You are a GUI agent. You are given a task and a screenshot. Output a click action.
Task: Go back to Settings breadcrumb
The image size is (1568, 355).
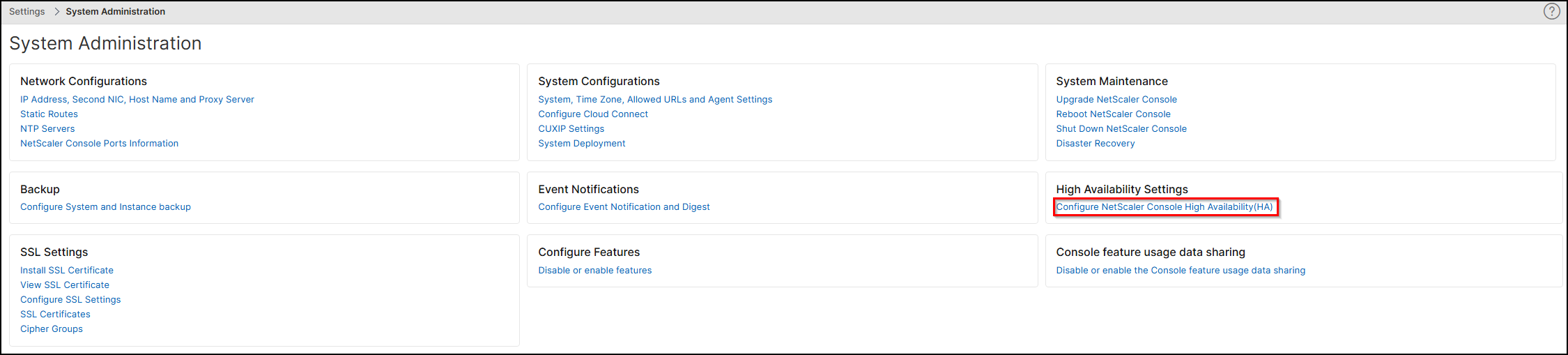point(27,12)
